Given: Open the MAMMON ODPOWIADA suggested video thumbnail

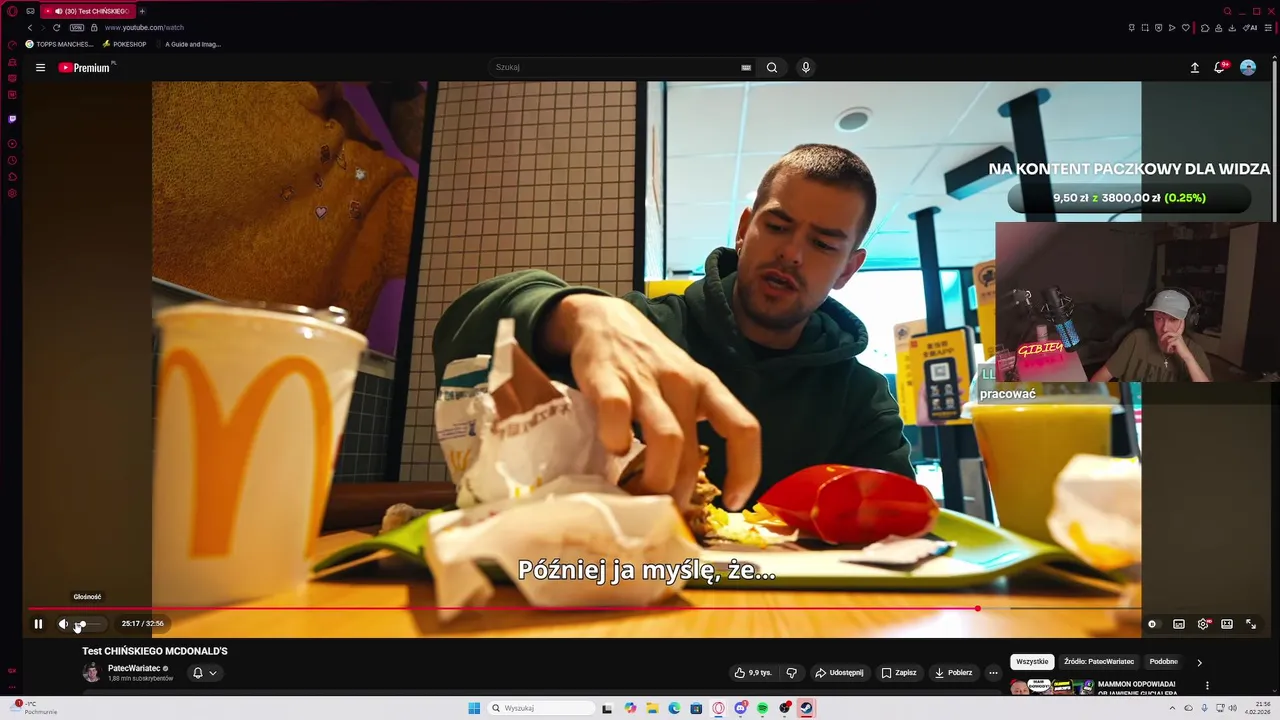Looking at the screenshot, I should (1051, 687).
